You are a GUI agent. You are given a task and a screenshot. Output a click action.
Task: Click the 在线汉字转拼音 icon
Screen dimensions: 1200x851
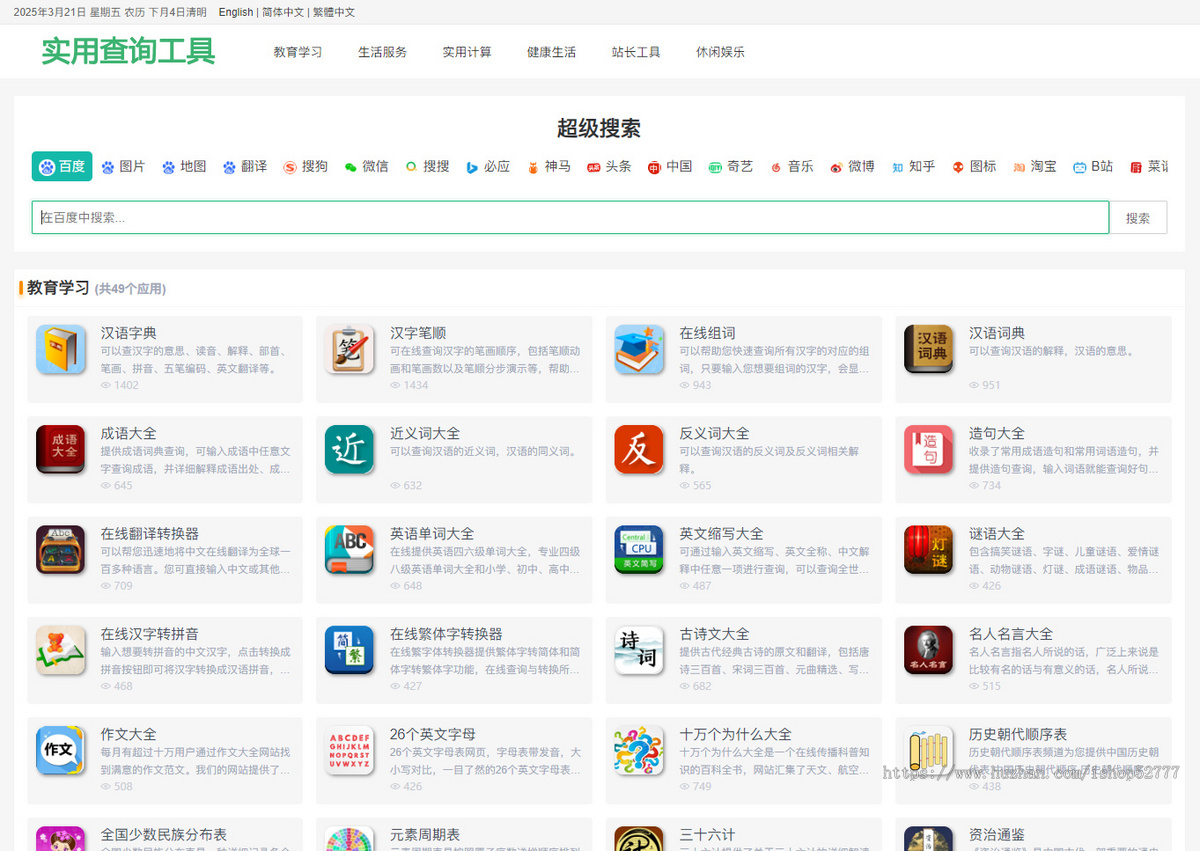point(61,650)
